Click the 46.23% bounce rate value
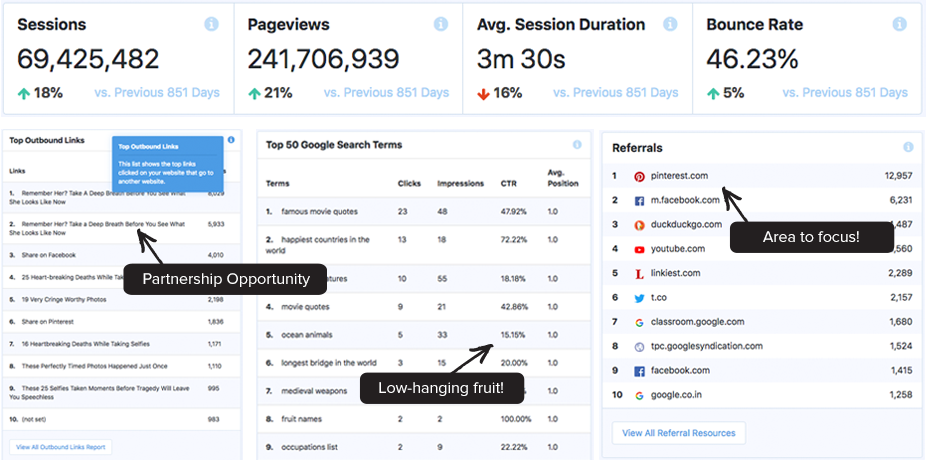926x460 pixels. pyautogui.click(x=752, y=59)
